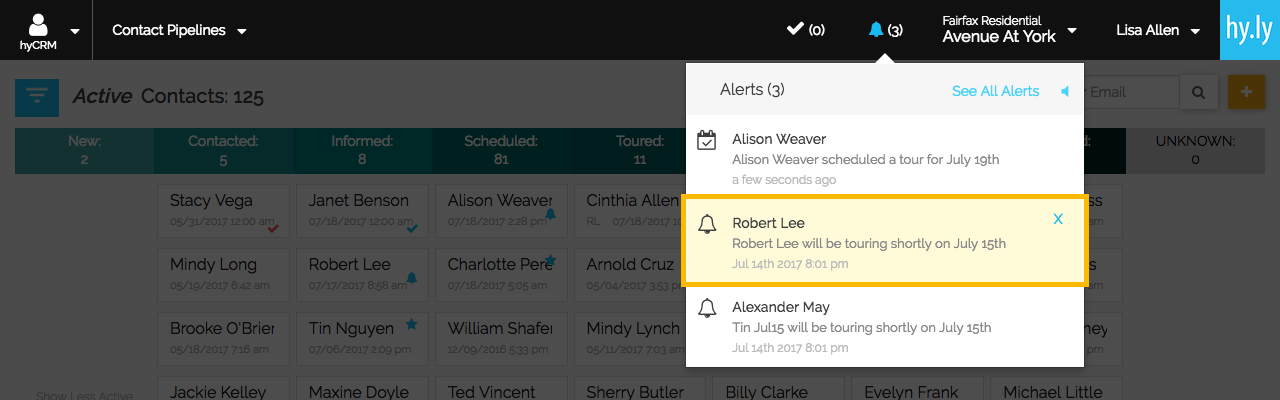Screen dimensions: 1280x400
Task: Click the bell icon on Alexander May alert
Action: coord(707,308)
